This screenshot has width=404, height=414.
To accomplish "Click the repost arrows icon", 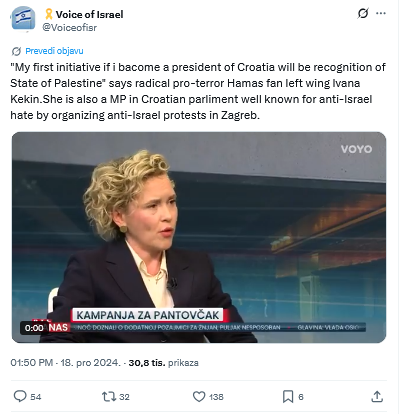I will 109,396.
